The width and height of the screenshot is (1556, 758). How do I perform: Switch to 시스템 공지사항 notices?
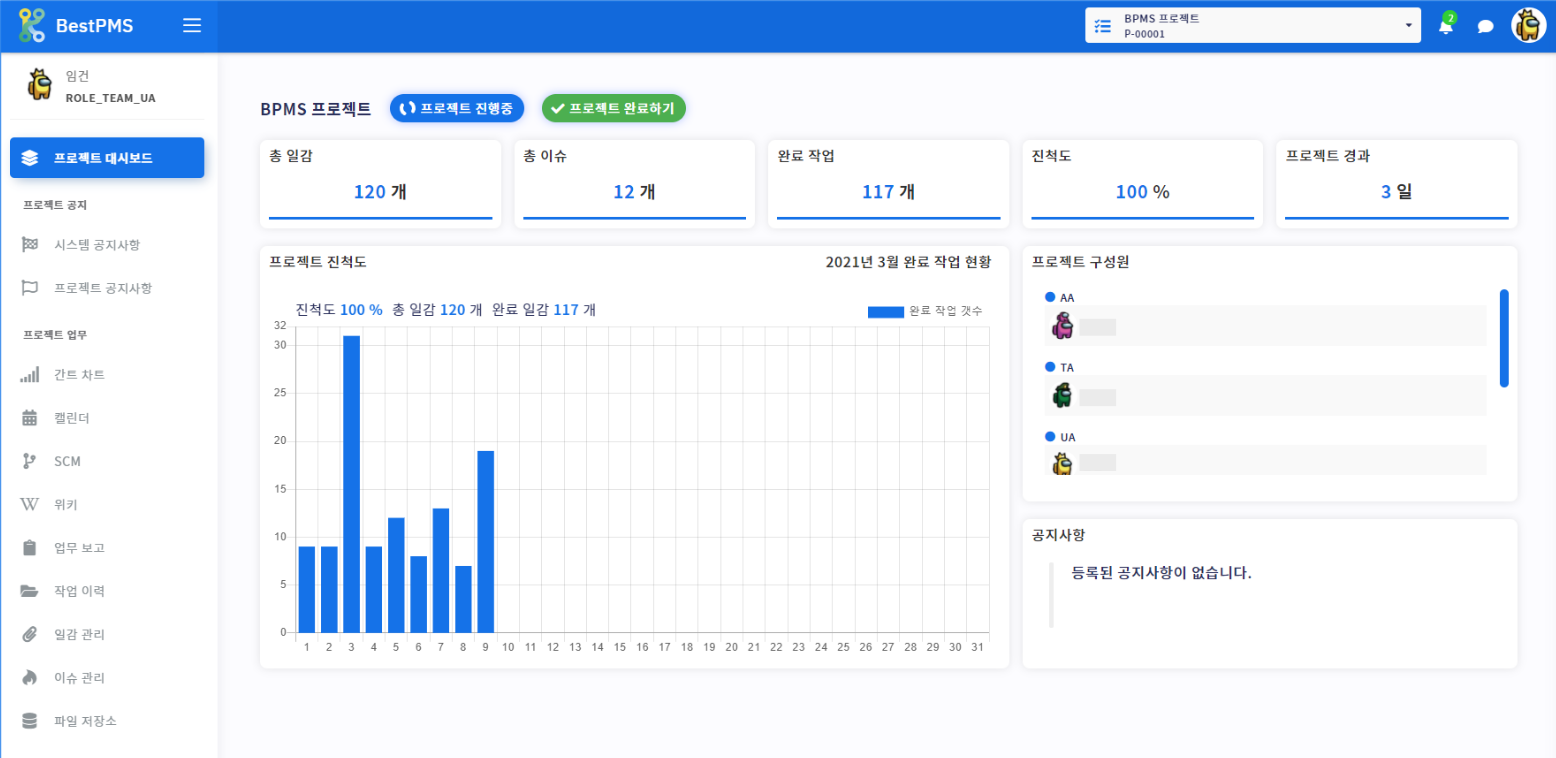[x=88, y=245]
